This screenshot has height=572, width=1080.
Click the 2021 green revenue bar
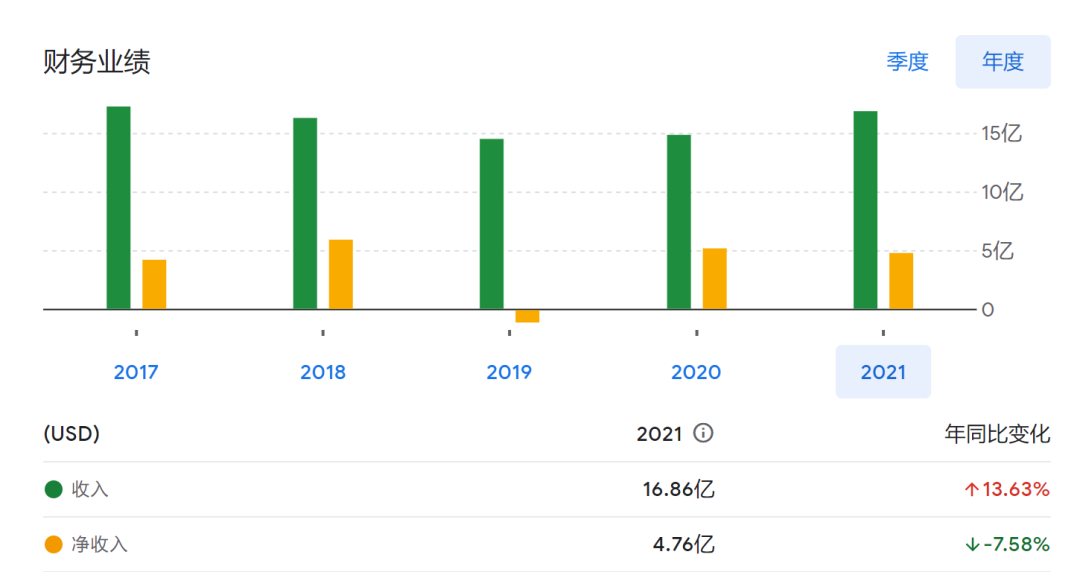866,210
